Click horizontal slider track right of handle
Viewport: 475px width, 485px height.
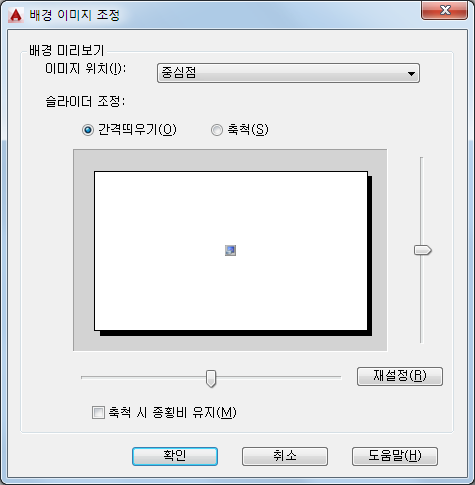(278, 377)
